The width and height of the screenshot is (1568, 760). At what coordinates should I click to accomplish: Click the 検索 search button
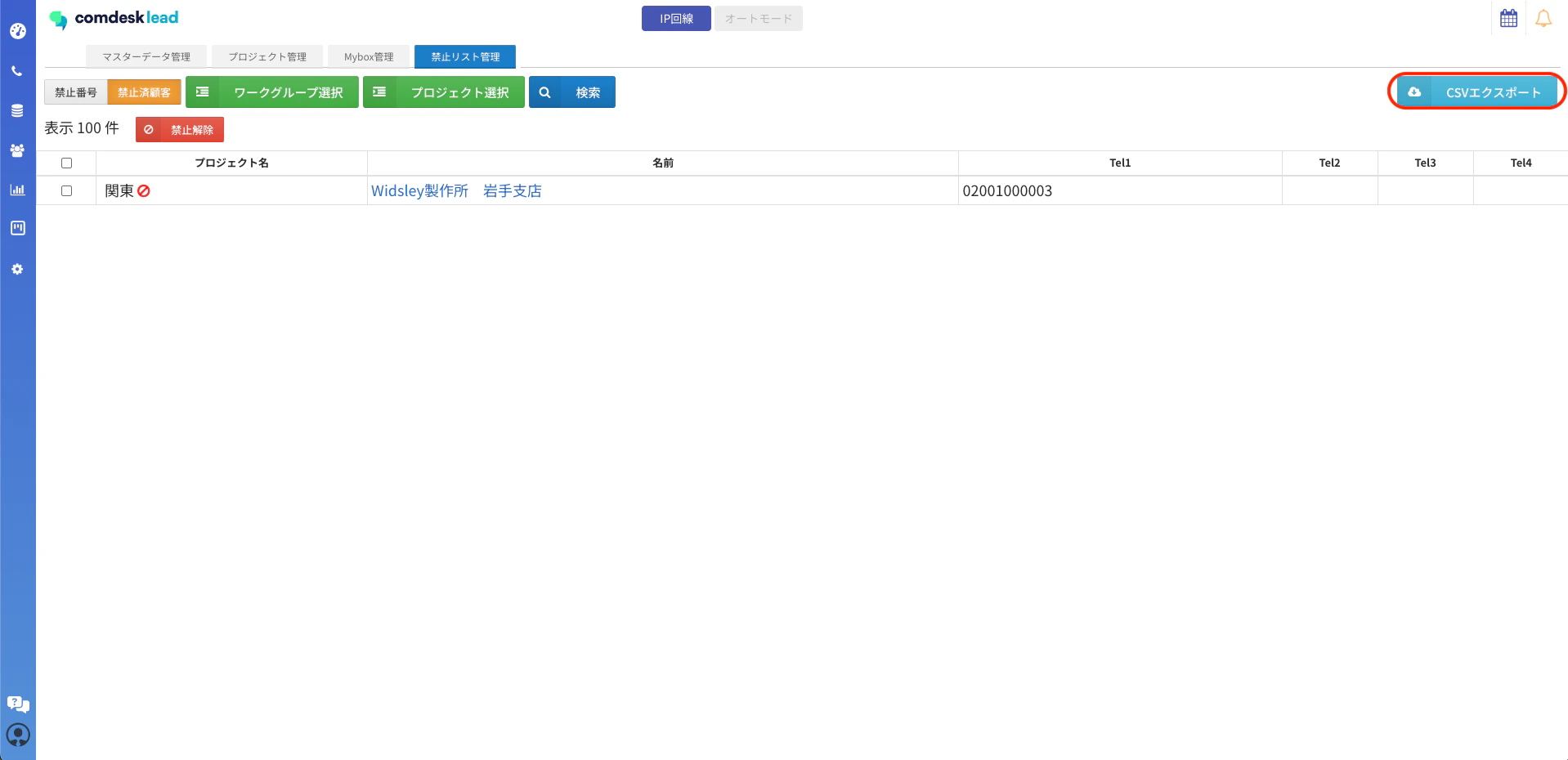tap(572, 92)
